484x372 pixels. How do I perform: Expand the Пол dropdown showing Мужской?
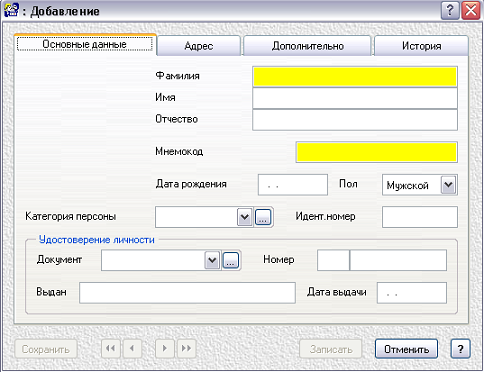click(x=448, y=185)
